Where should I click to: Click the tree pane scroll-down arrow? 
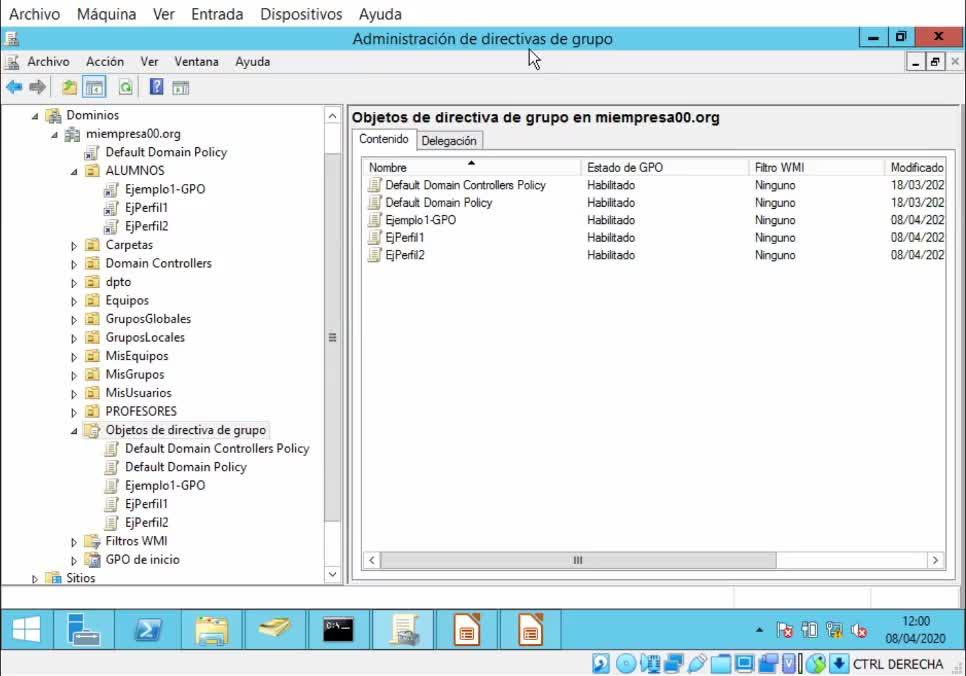tap(332, 574)
